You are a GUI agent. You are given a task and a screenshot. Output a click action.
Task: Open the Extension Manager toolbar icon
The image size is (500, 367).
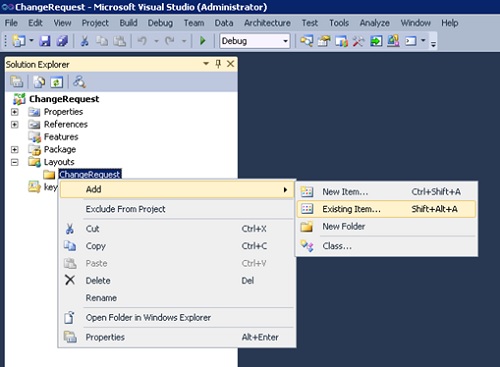pyautogui.click(x=393, y=41)
